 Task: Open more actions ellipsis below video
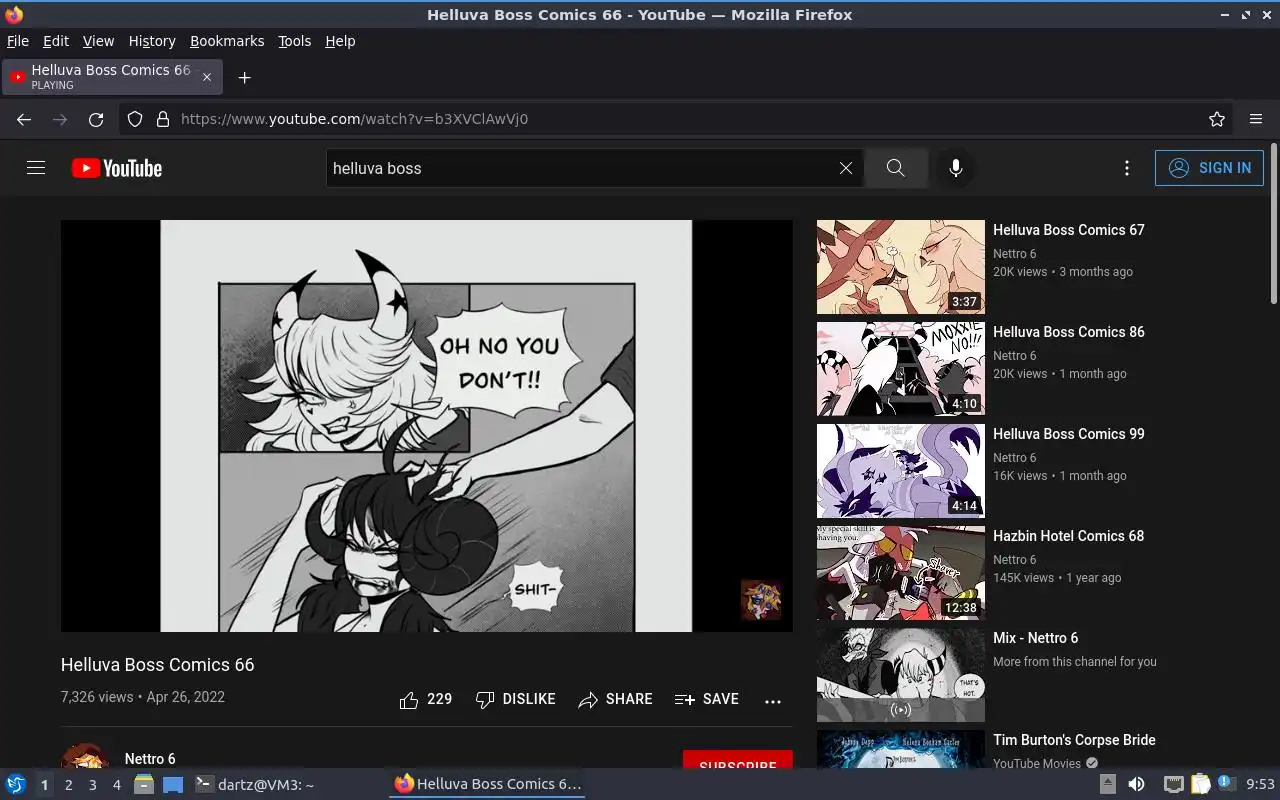[773, 701]
